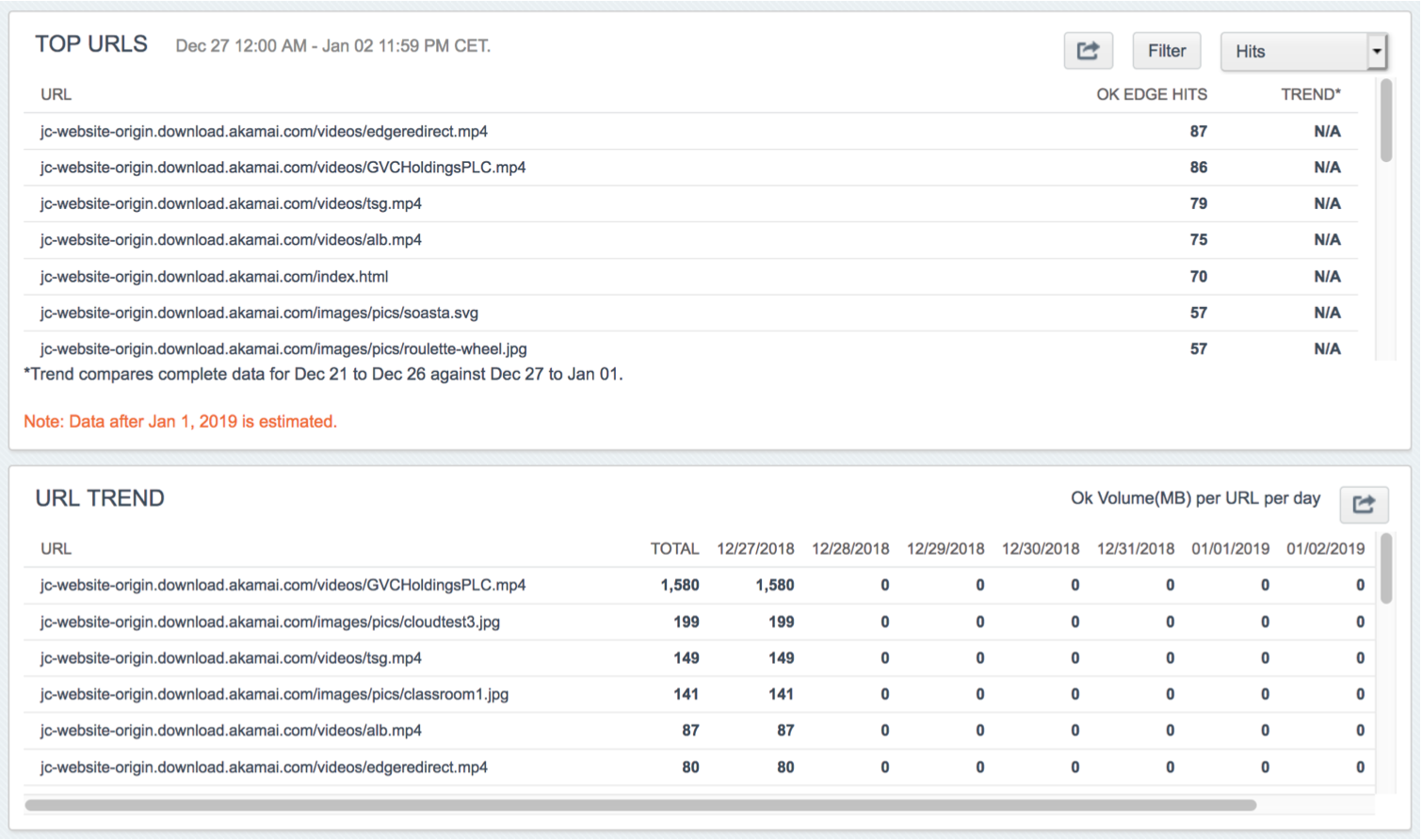Screen dimensions: 1422x840
Task: Click total 87 for alb.mp4 in URL Trend
Action: pyautogui.click(x=690, y=730)
